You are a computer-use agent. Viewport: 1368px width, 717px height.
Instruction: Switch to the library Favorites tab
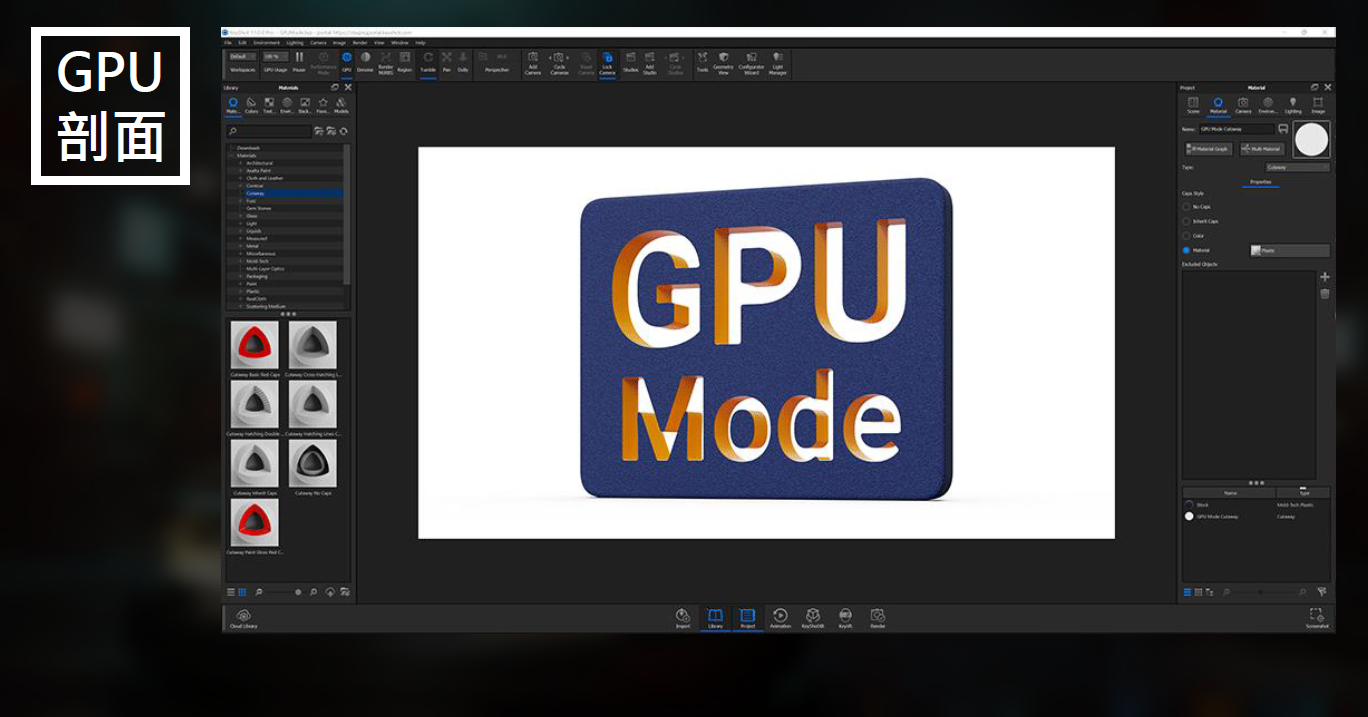click(x=323, y=105)
